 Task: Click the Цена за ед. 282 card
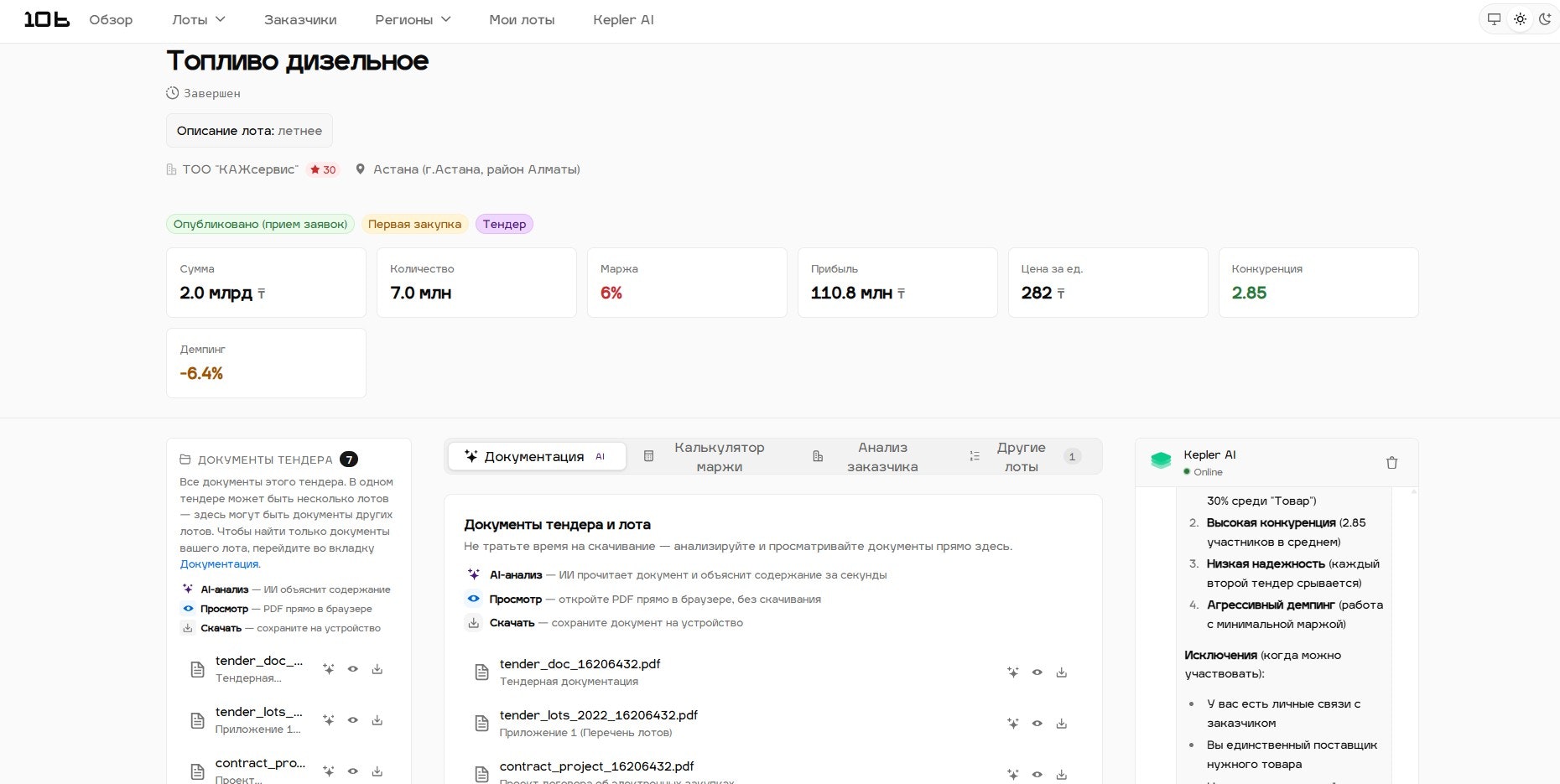click(1108, 283)
